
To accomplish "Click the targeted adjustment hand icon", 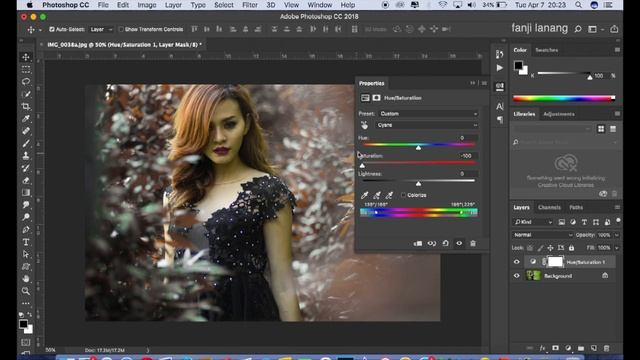I will click(x=364, y=125).
